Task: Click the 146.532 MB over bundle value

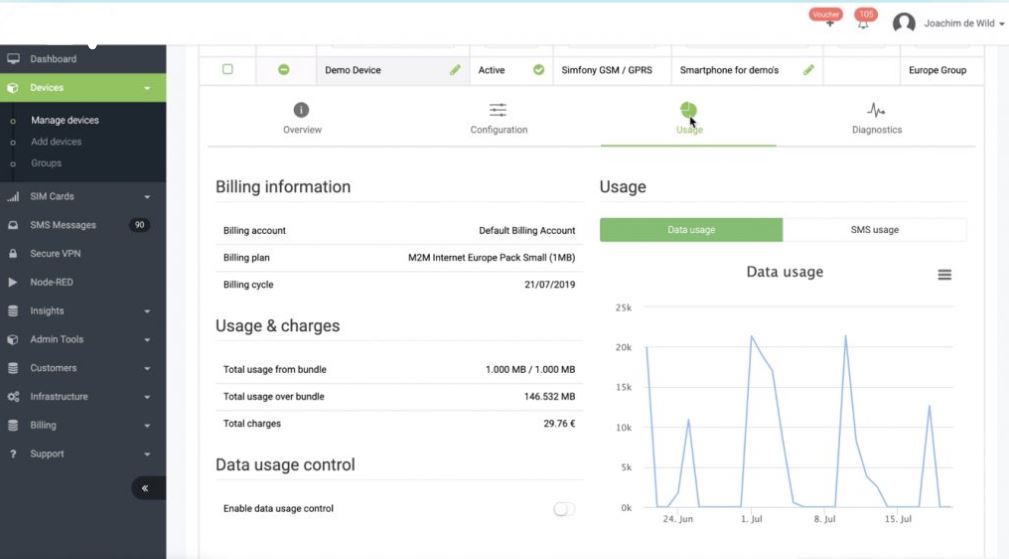Action: pyautogui.click(x=550, y=396)
